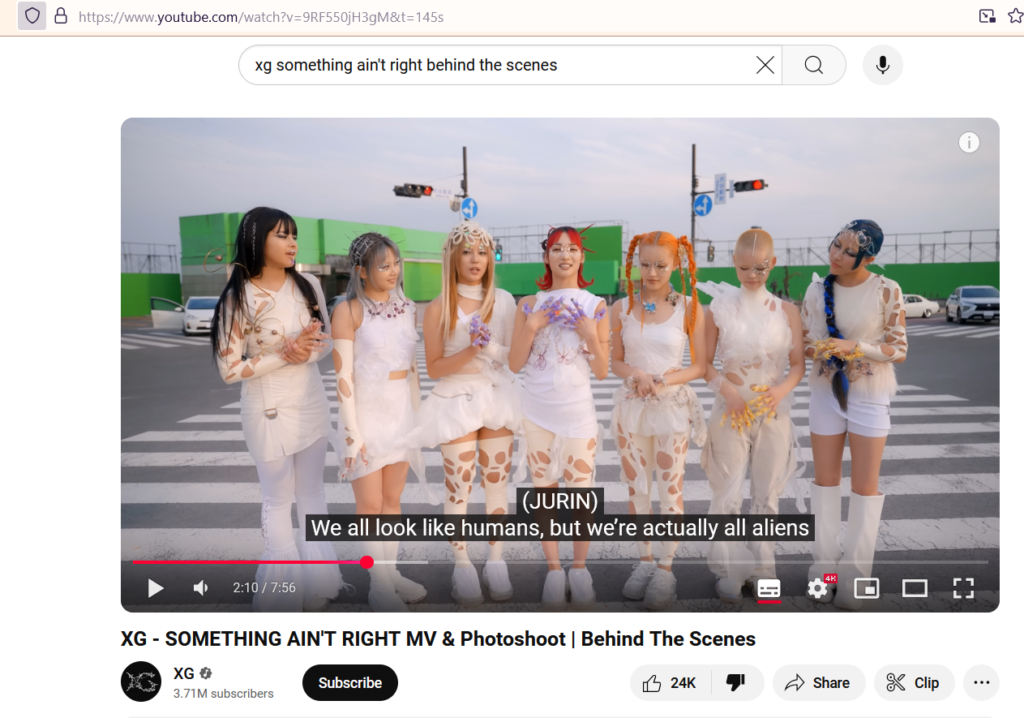Image resolution: width=1024 pixels, height=718 pixels.
Task: Open the info cards icon on video
Action: click(x=969, y=142)
